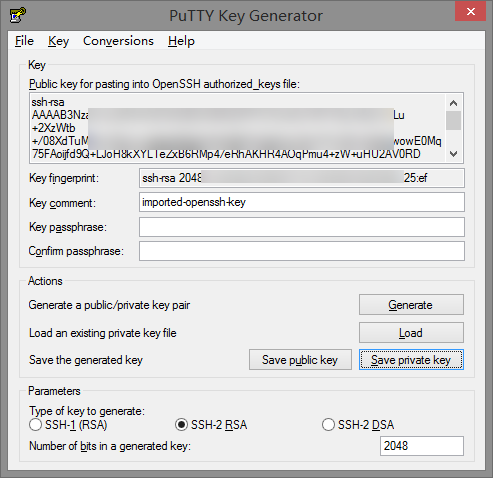Image resolution: width=493 pixels, height=478 pixels.
Task: Click the public key box scroll down arrow
Action: pos(453,154)
